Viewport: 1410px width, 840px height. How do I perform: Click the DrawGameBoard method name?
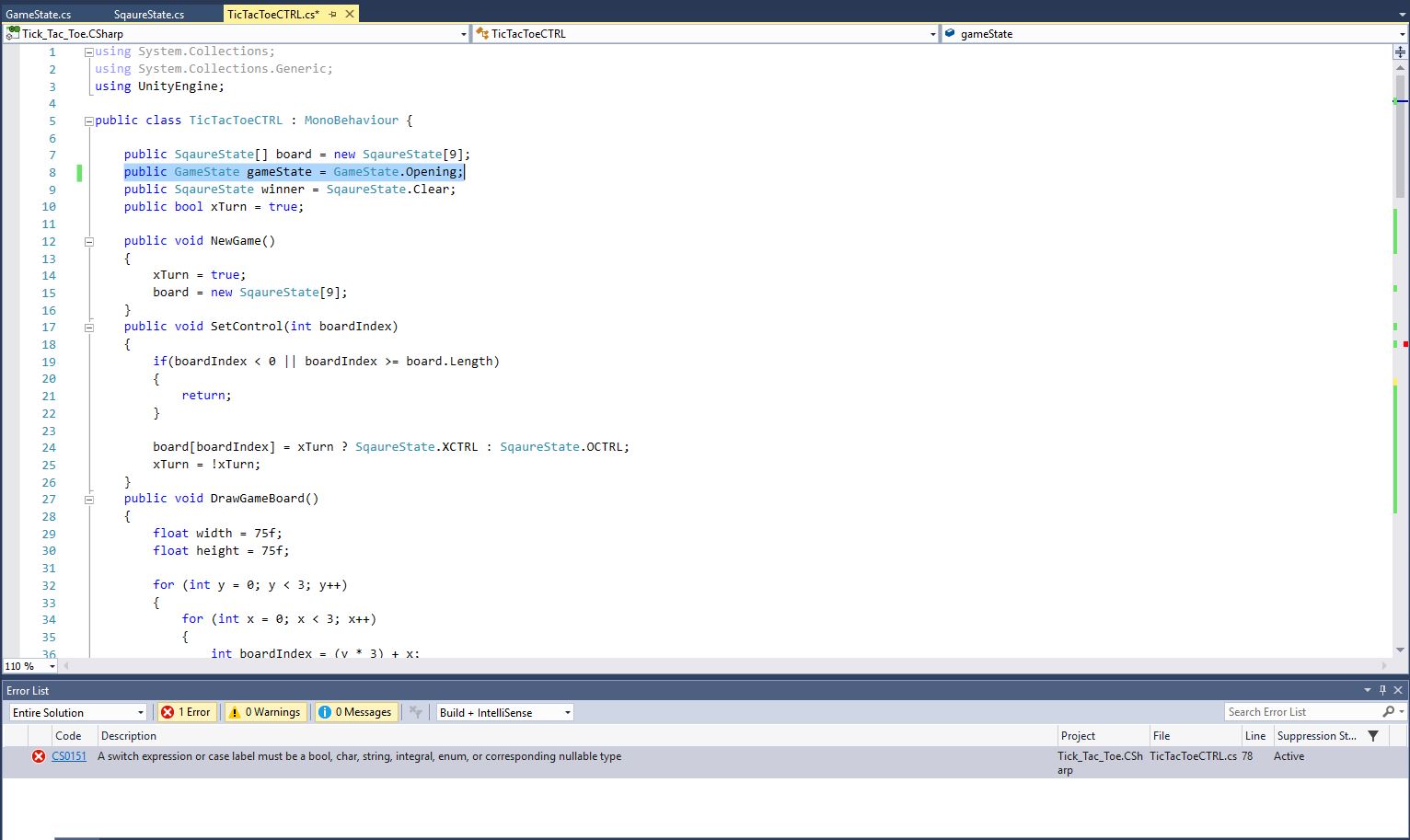(x=258, y=499)
